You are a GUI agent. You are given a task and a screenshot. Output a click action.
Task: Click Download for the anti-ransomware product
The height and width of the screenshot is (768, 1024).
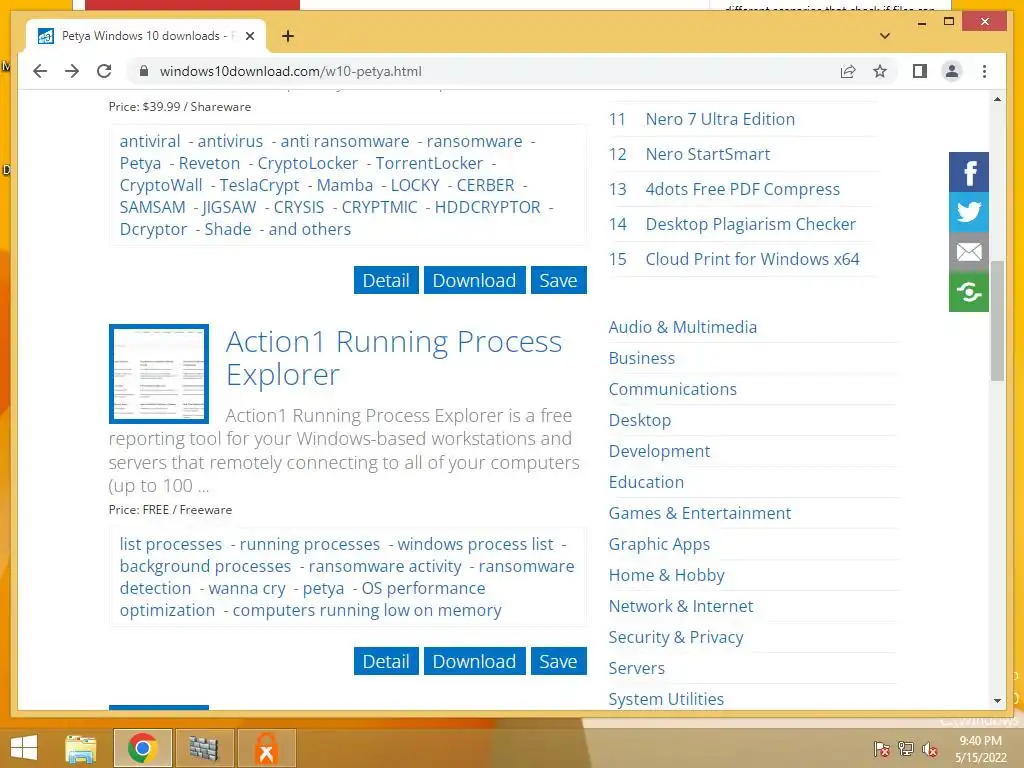[x=474, y=280]
